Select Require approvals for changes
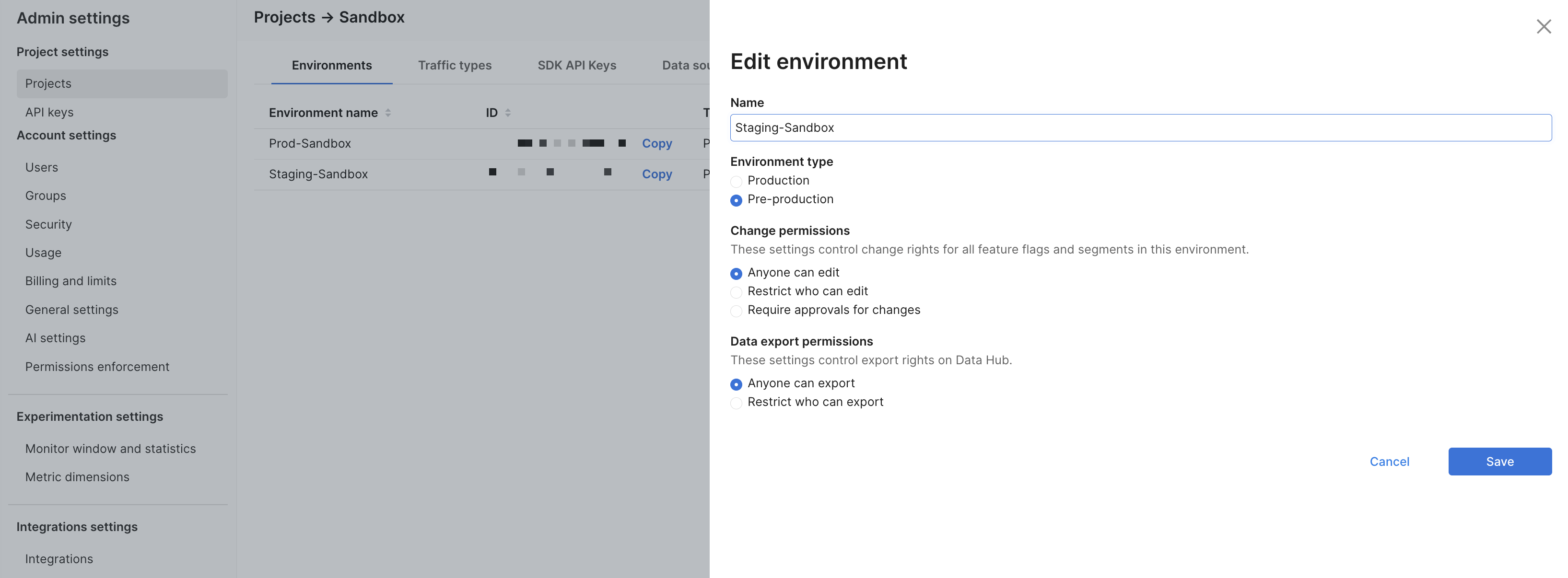This screenshot has width=1568, height=578. [736, 311]
